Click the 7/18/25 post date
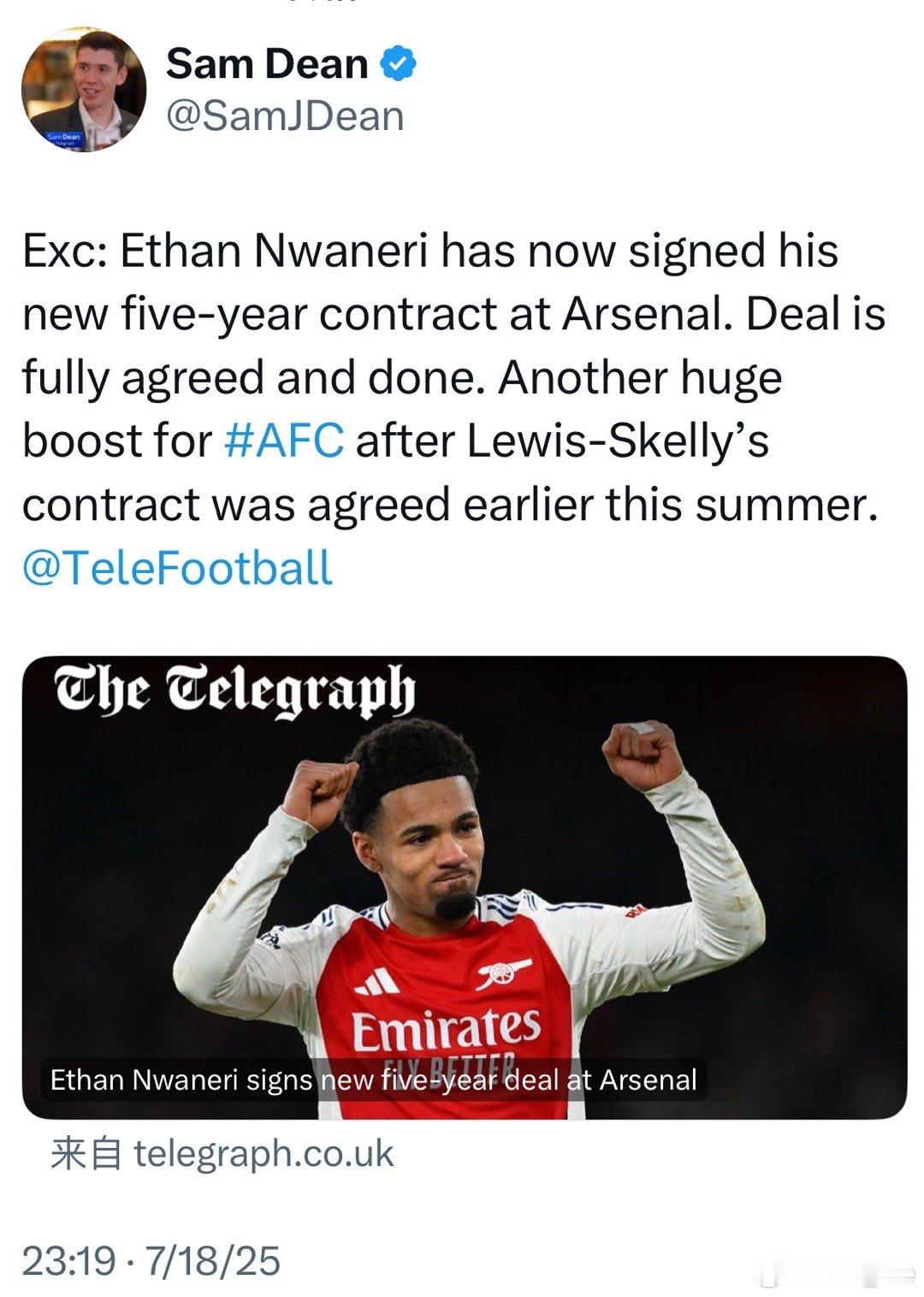This screenshot has width=924, height=1297. pos(213,1260)
